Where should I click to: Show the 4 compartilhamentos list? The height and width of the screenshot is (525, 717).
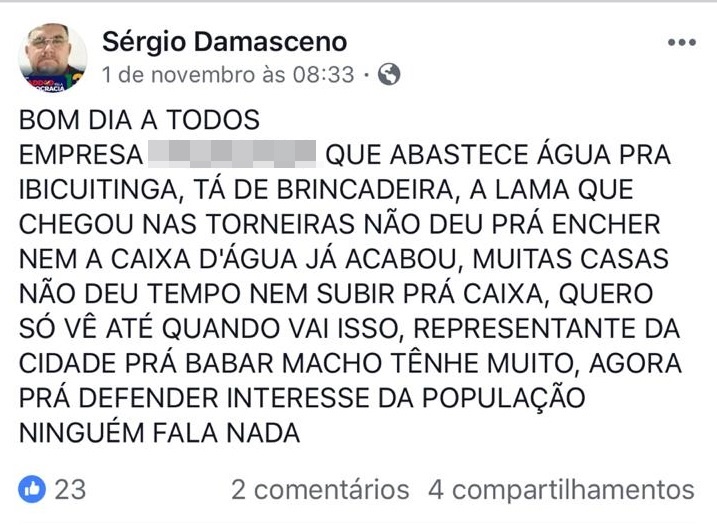(561, 489)
